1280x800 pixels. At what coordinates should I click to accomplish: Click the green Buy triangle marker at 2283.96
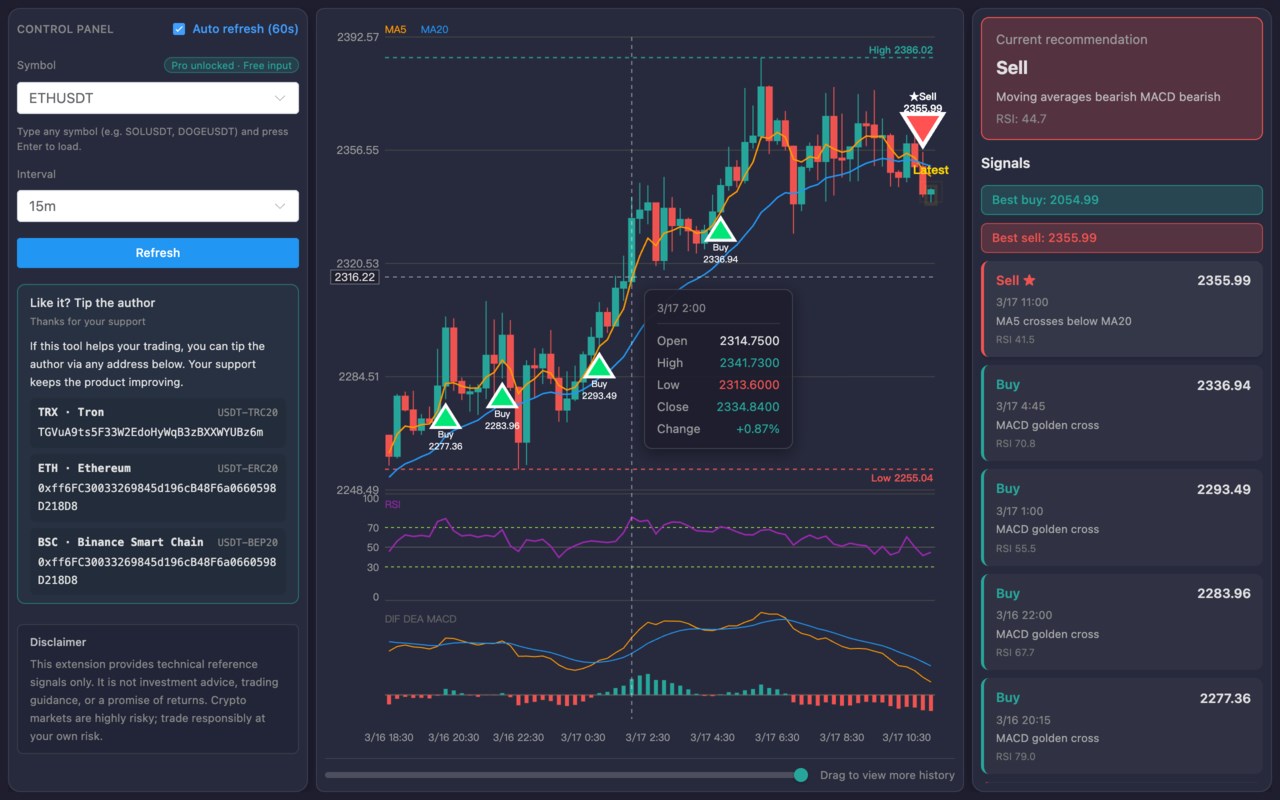click(501, 396)
